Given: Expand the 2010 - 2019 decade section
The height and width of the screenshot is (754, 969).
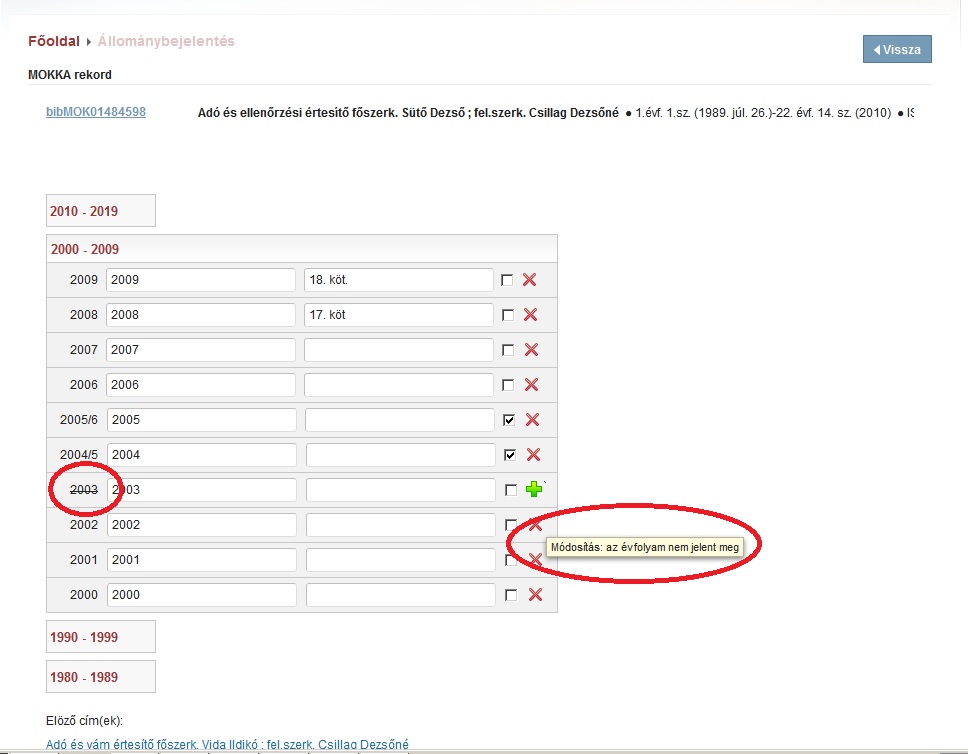Looking at the screenshot, I should coord(84,211).
